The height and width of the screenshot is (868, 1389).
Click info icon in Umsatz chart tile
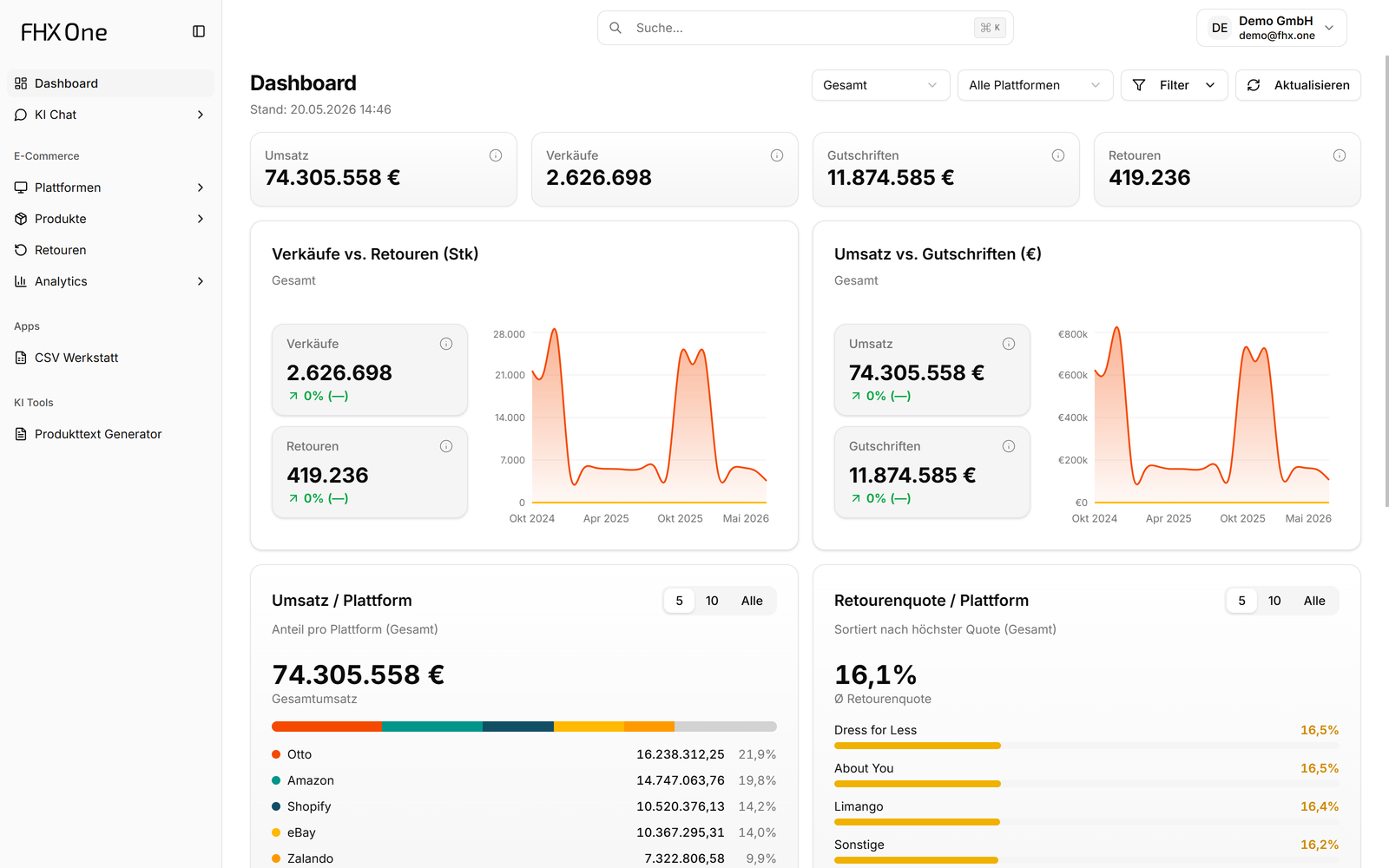[x=1009, y=344]
